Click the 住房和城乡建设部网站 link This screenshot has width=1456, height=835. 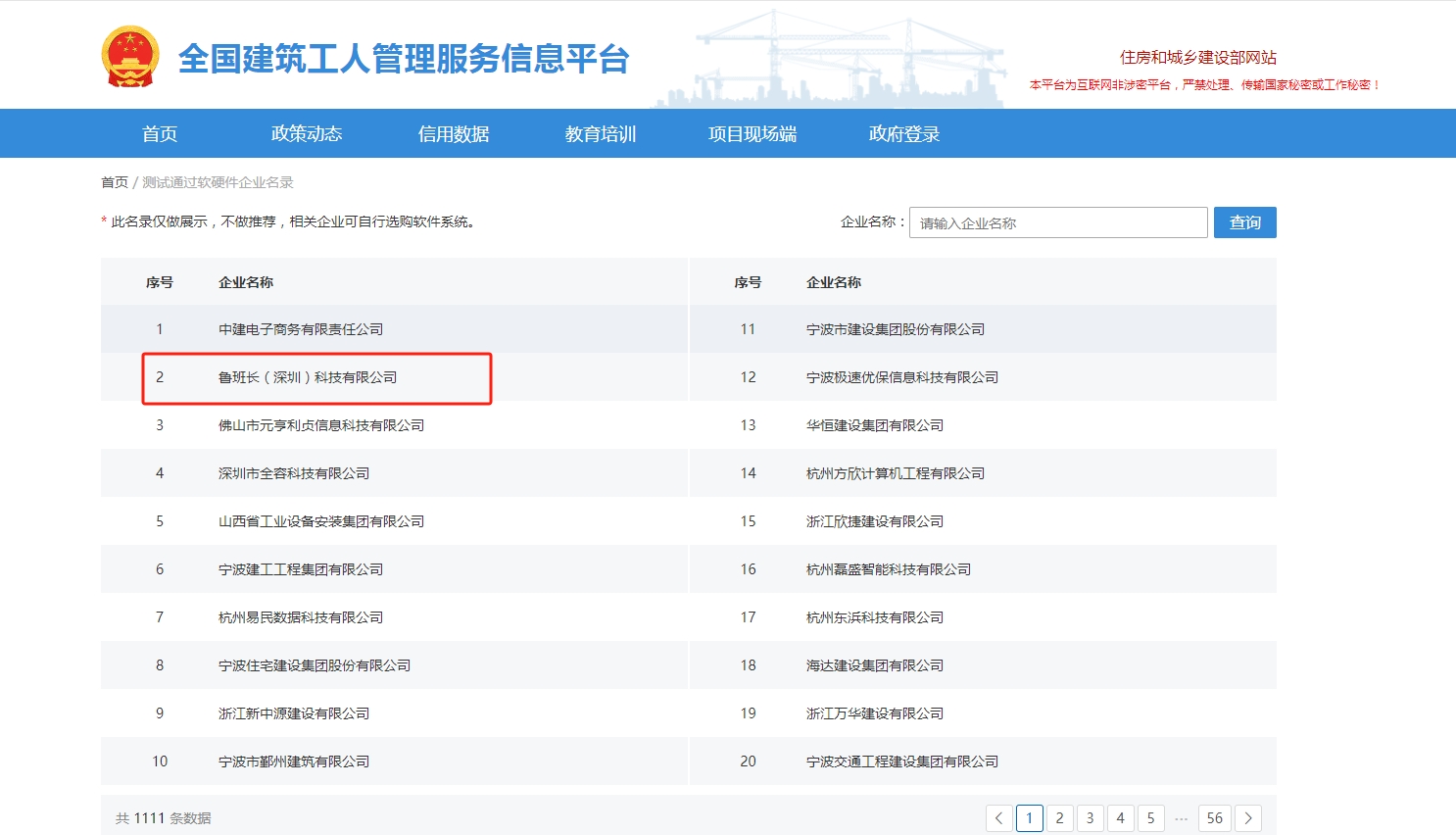[x=1199, y=56]
